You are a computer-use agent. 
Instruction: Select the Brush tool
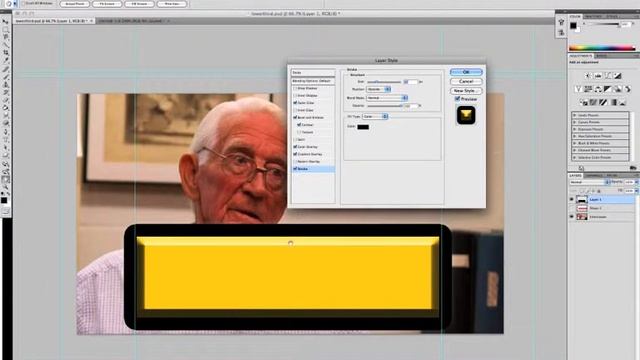[6, 76]
